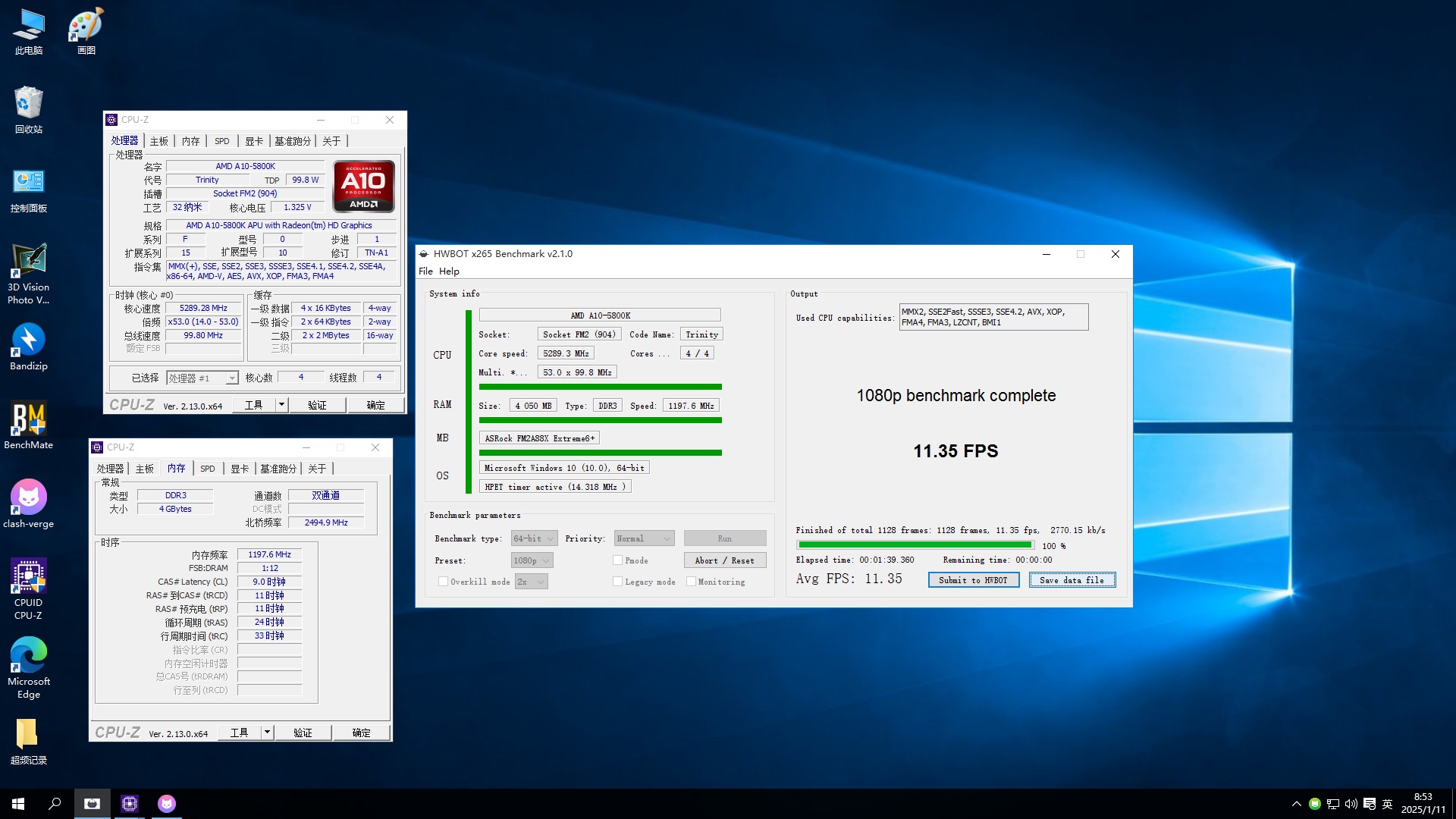This screenshot has width=1456, height=819.
Task: Open the 此电脑 desktop icon
Action: tap(29, 32)
